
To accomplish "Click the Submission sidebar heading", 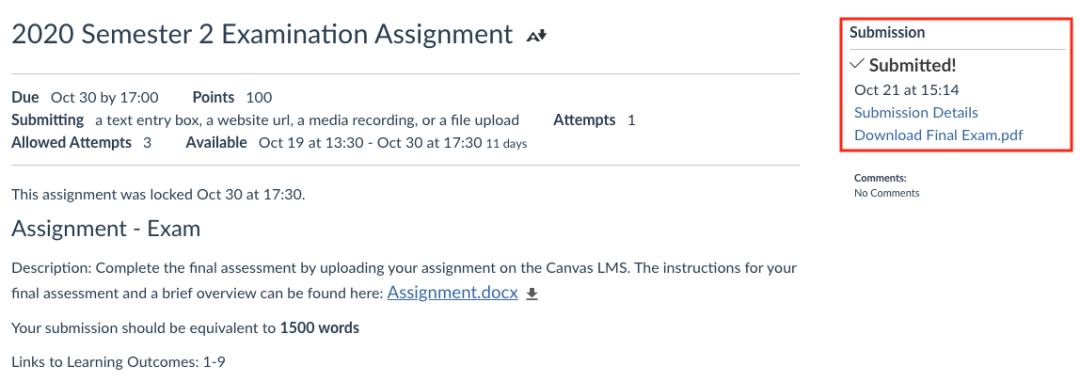I will point(887,32).
